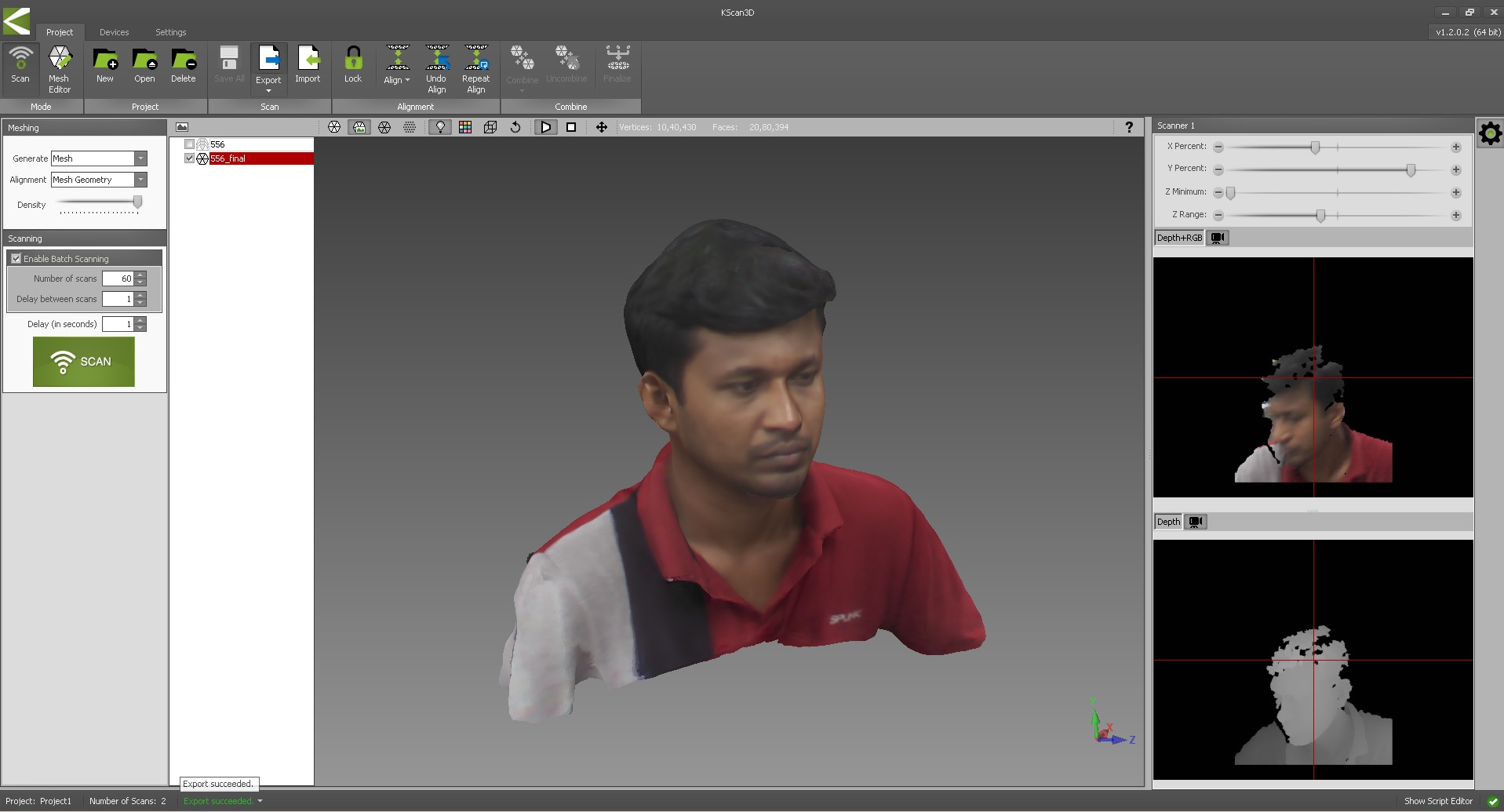1504x812 pixels.
Task: Expand the Align dropdown arrow
Action: (407, 80)
